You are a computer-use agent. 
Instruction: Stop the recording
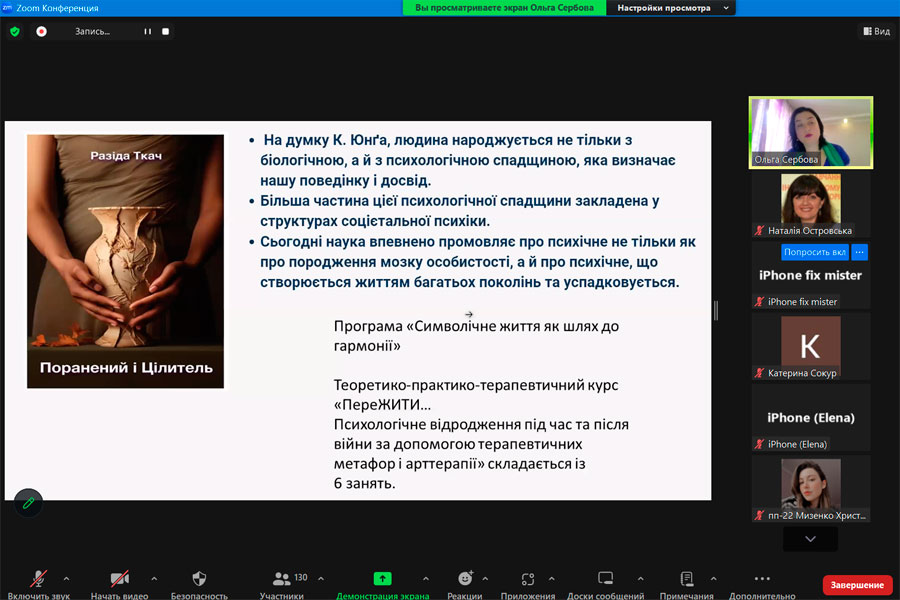pyautogui.click(x=165, y=32)
